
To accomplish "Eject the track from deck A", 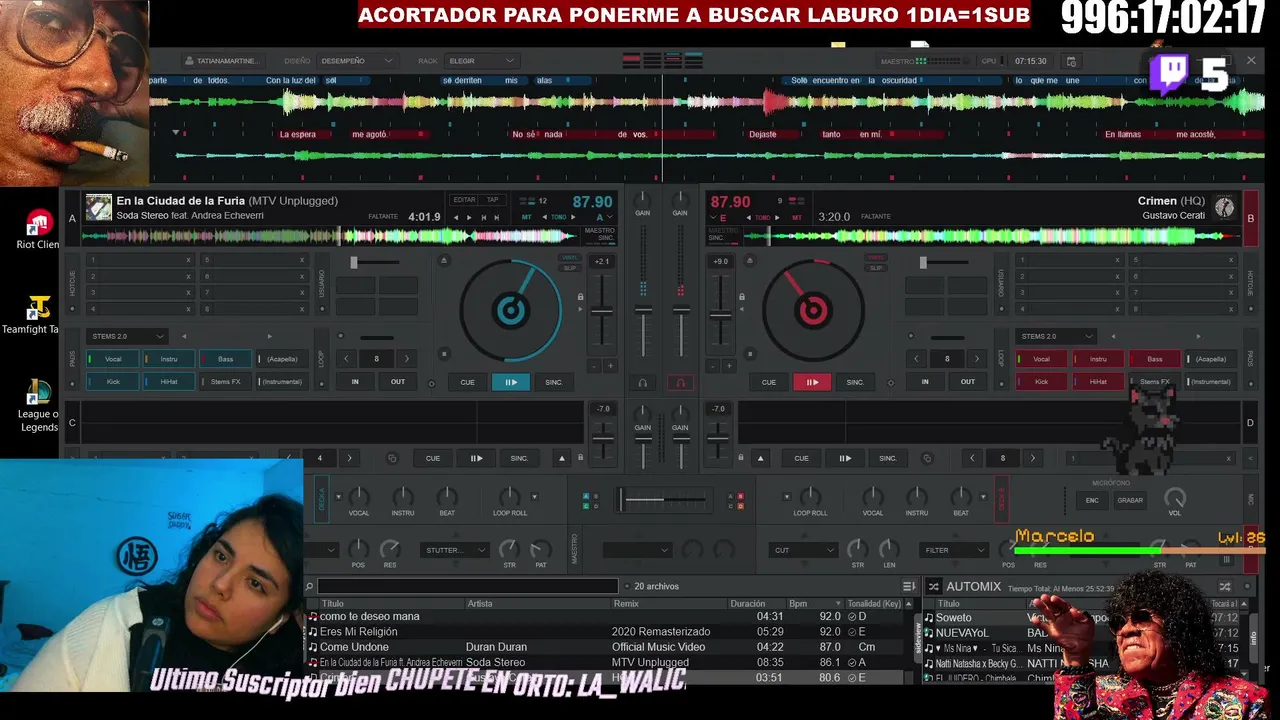I will [x=443, y=261].
